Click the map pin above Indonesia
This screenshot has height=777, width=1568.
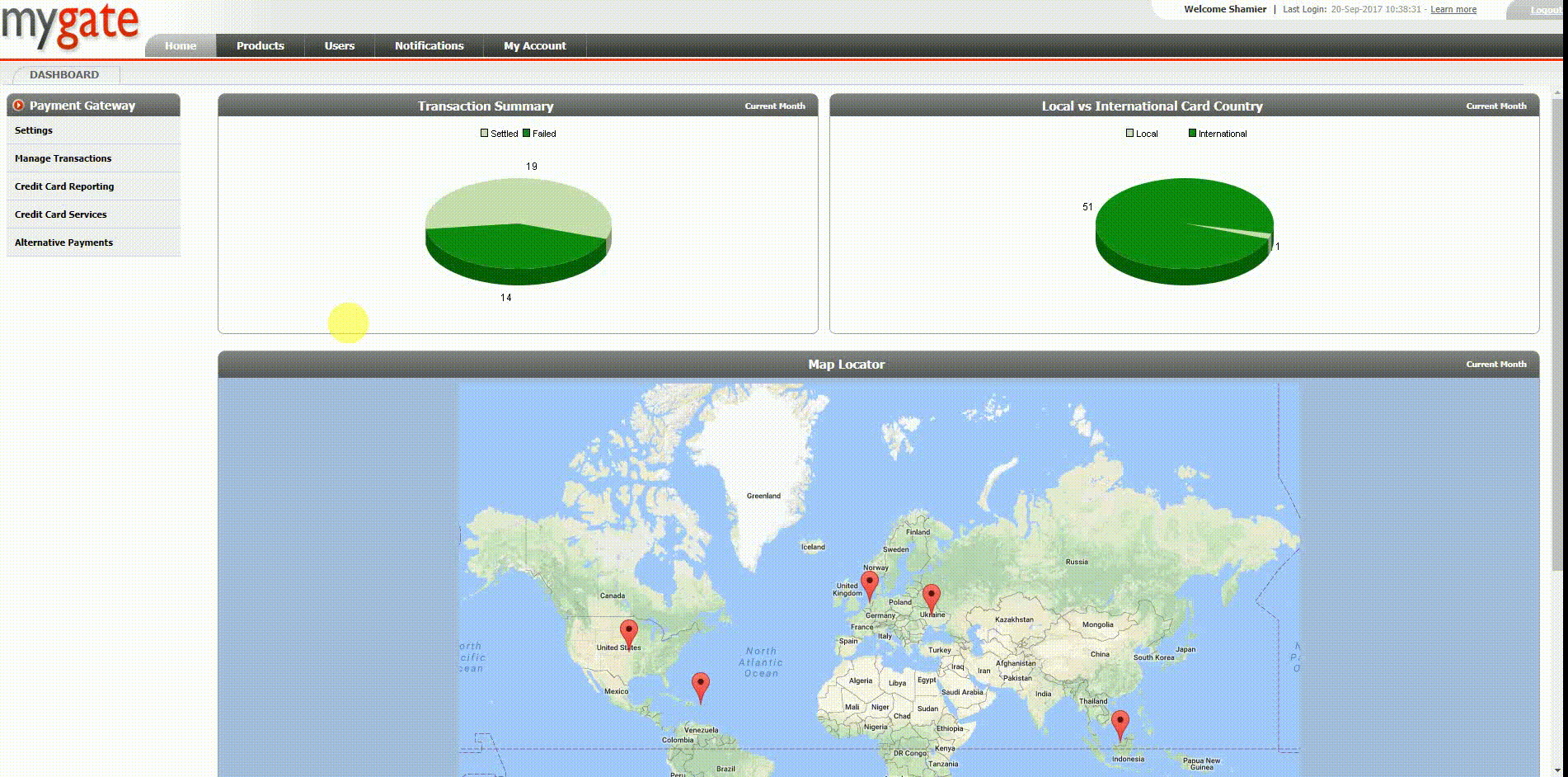[1120, 723]
